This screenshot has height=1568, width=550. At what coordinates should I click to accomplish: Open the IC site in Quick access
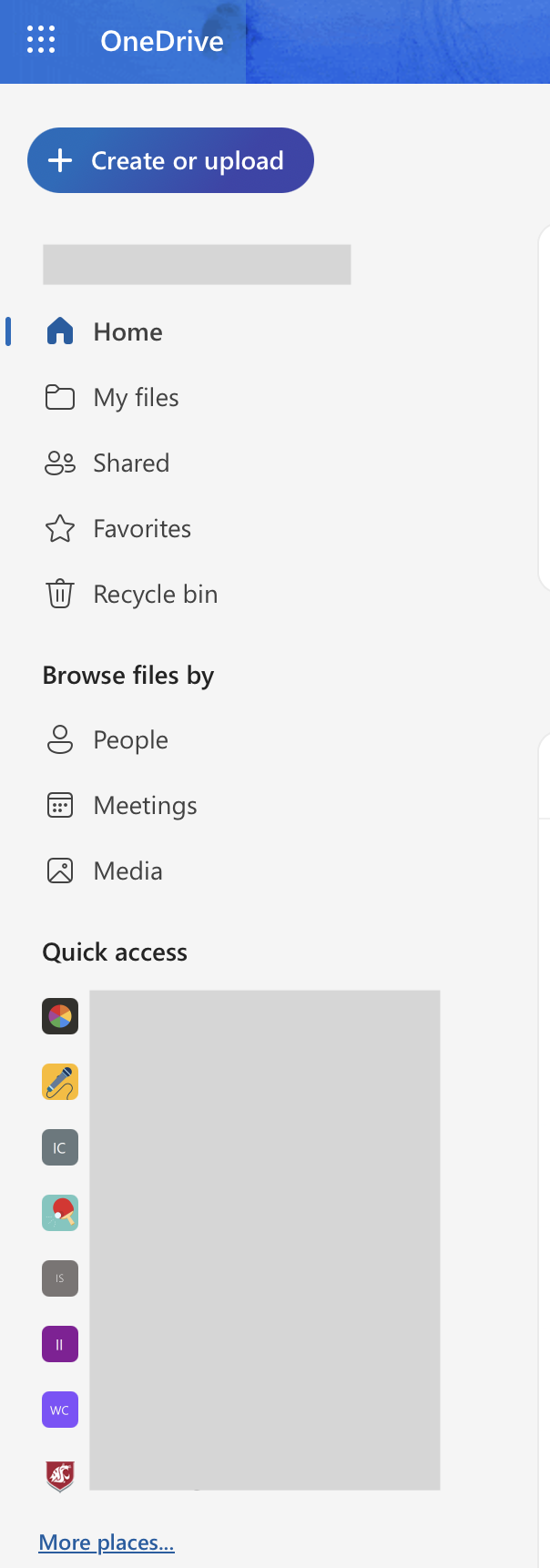tap(59, 1147)
